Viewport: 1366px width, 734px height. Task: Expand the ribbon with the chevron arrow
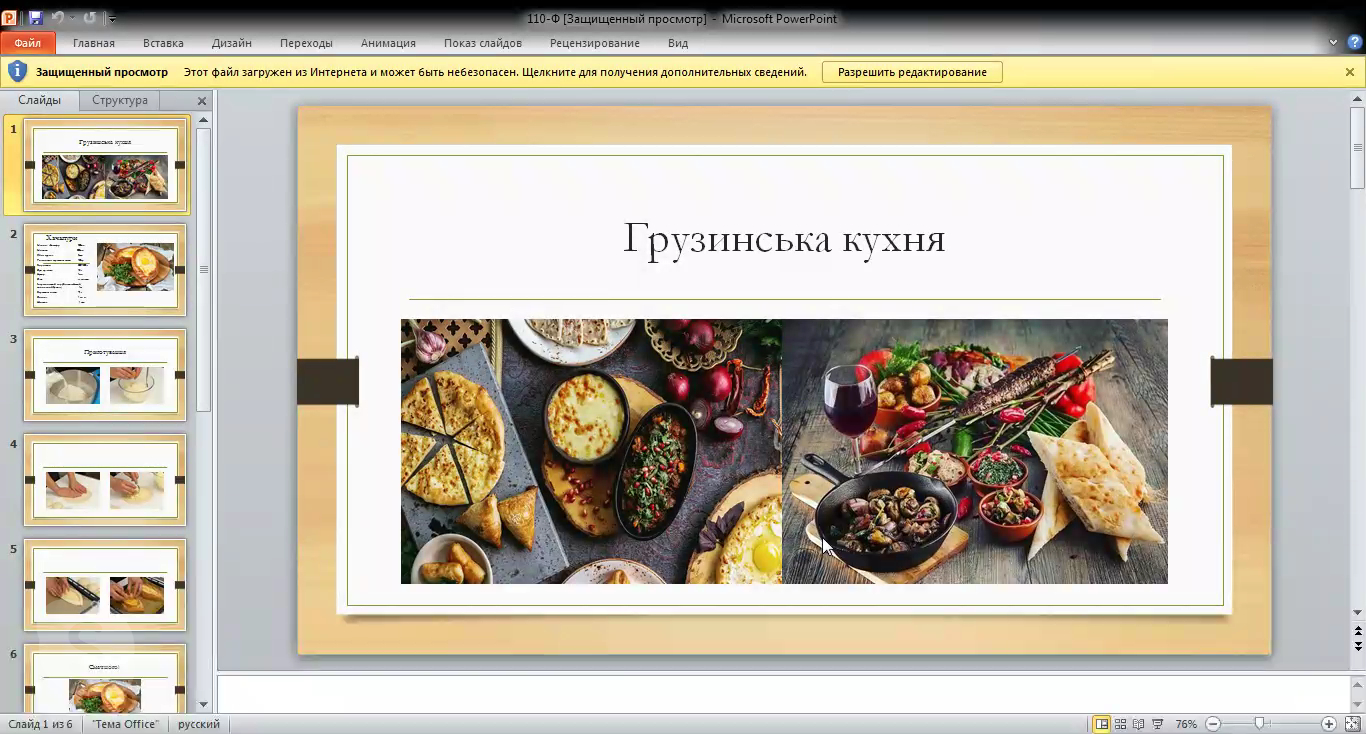[1333, 43]
